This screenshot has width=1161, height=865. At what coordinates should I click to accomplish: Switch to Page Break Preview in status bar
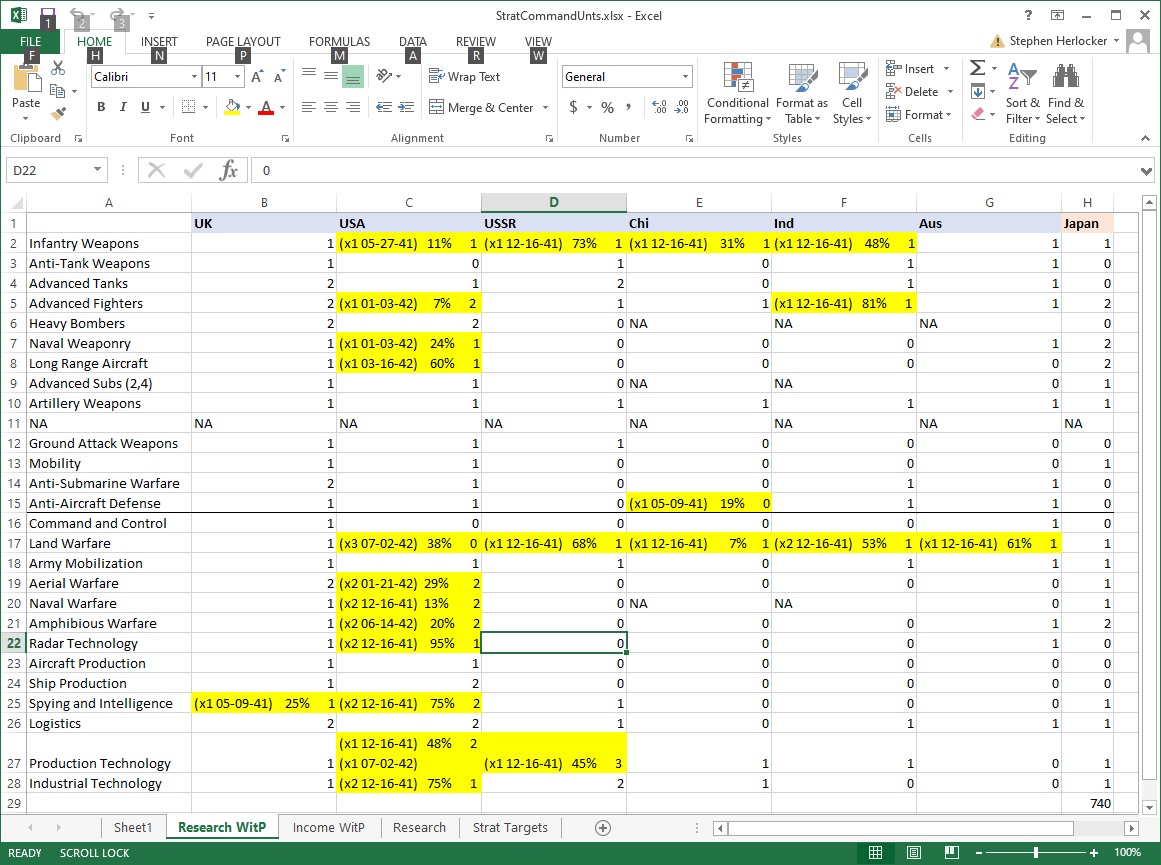(x=951, y=852)
